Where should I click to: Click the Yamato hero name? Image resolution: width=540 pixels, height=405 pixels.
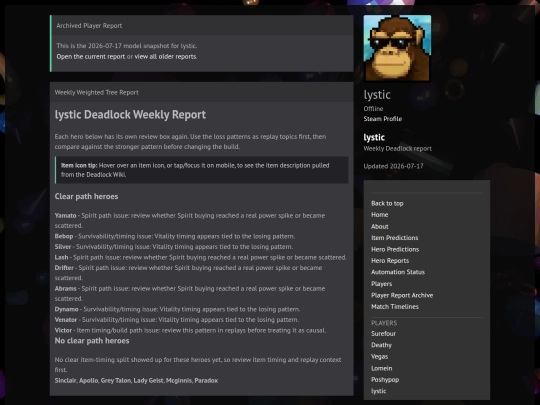pos(65,216)
